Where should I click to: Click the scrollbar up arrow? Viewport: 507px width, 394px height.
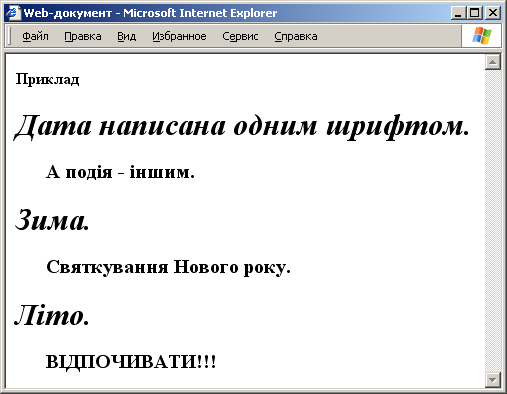tap(493, 62)
